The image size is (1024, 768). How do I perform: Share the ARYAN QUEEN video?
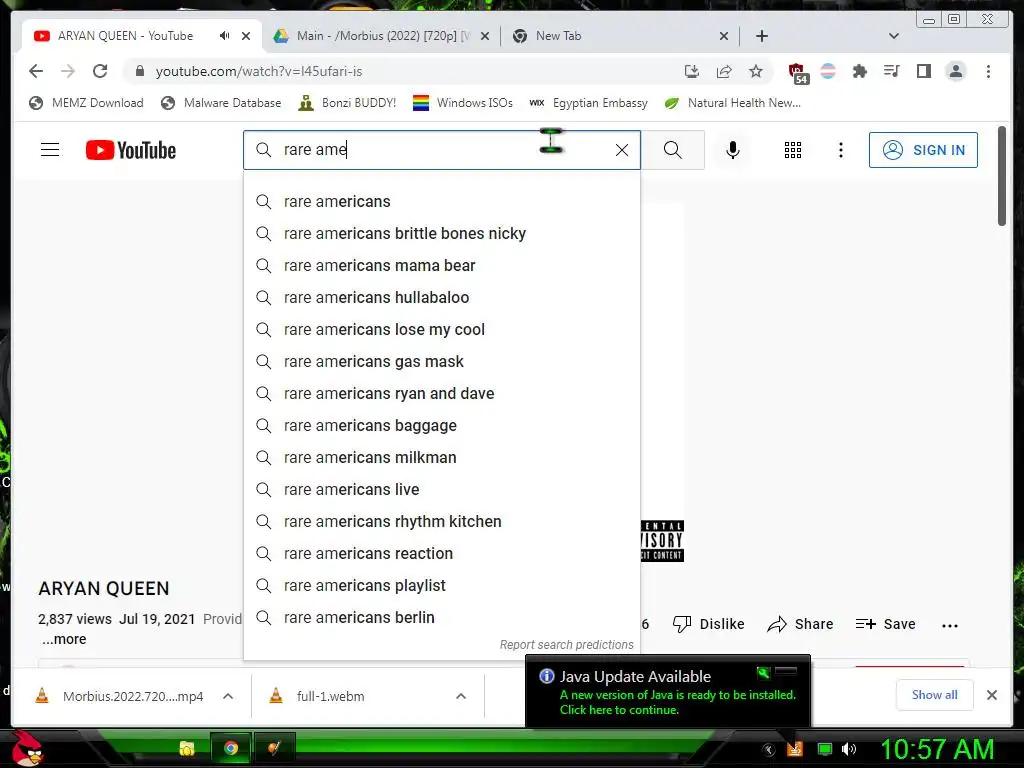(x=801, y=624)
